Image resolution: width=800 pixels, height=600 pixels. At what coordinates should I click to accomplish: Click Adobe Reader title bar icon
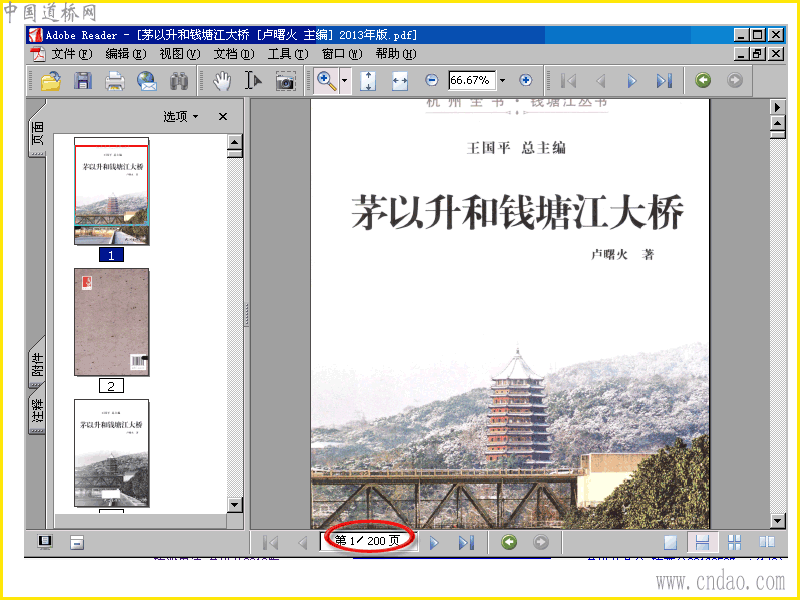pyautogui.click(x=35, y=35)
